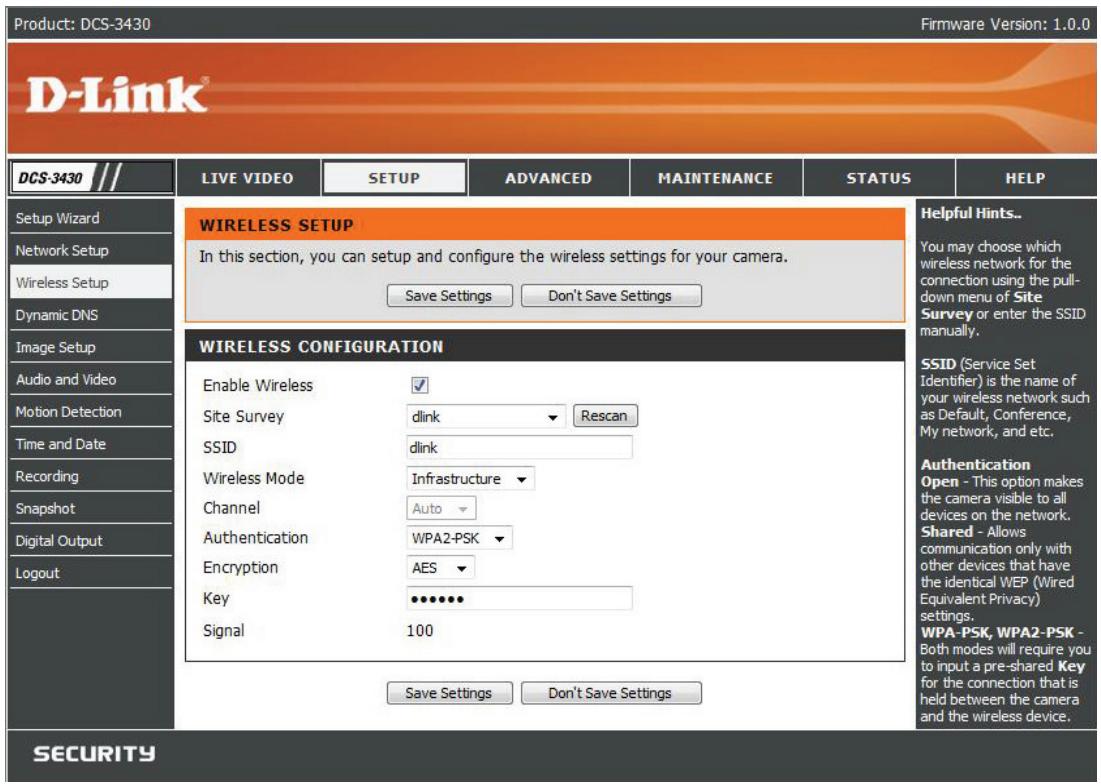Open Digital Output settings
This screenshot has height=784, width=1101.
point(91,541)
